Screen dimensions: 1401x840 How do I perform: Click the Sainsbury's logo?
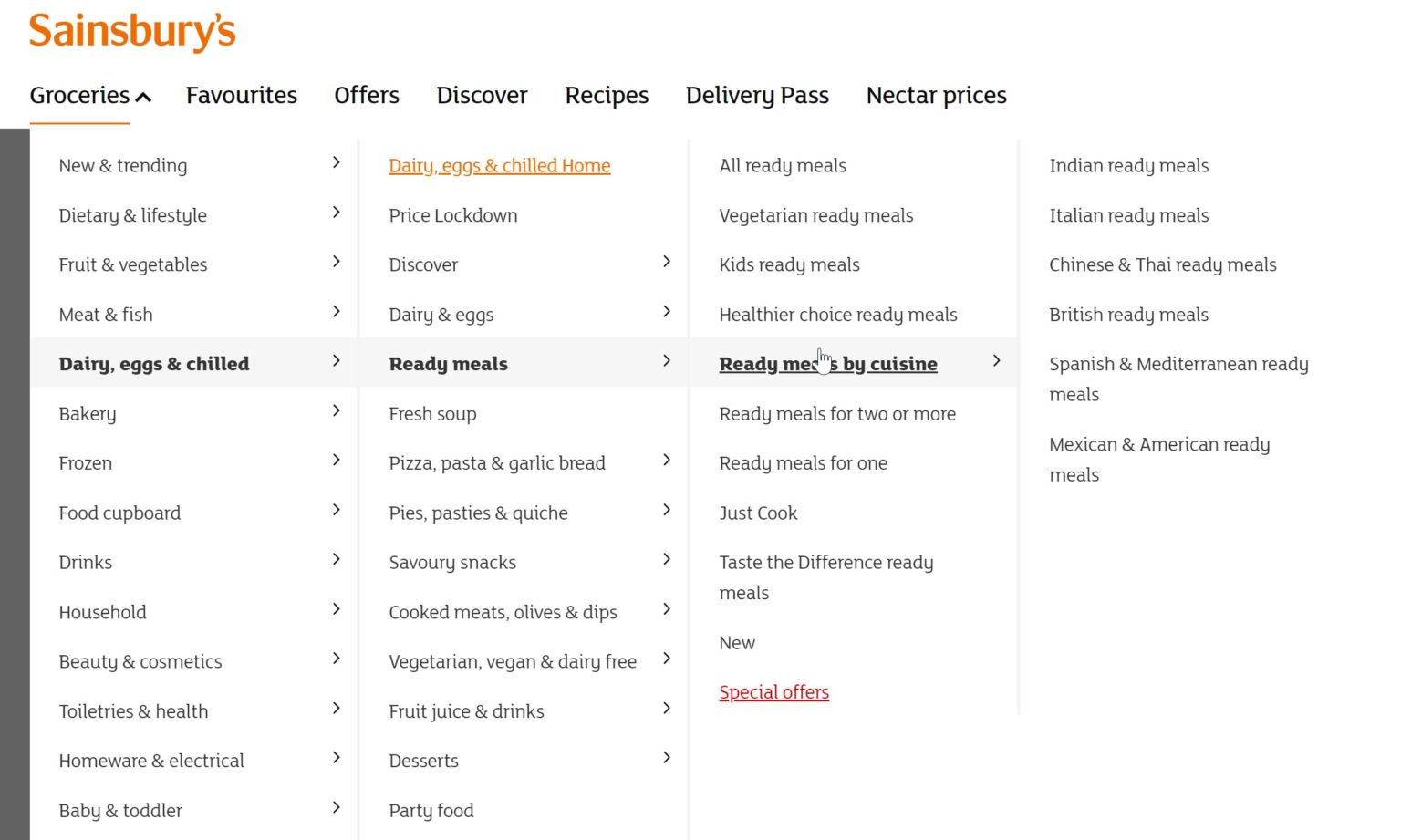point(131,30)
